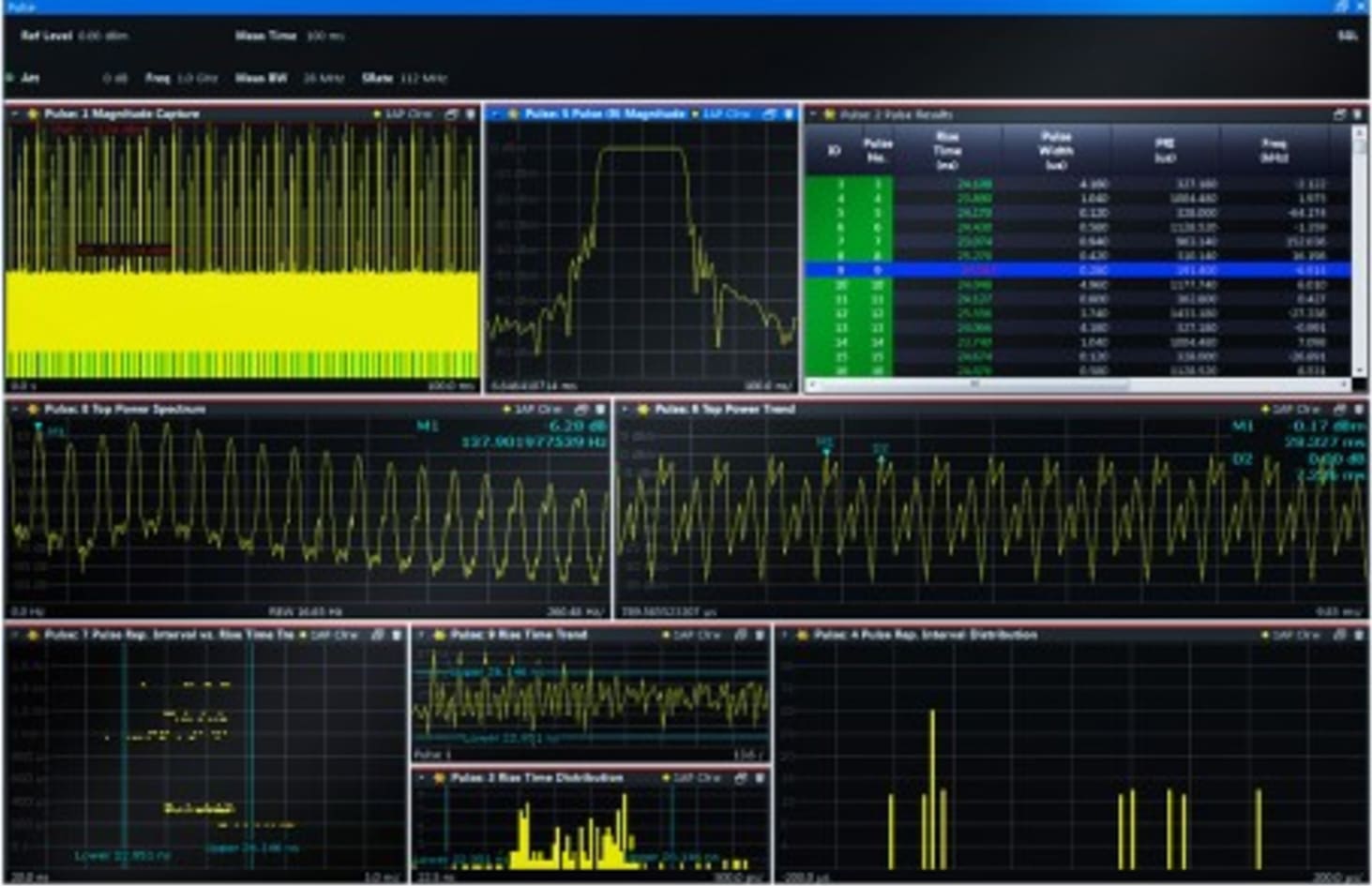Click the delete icon on Top Power Trend window
1372x886 pixels.
pyautogui.click(x=1358, y=408)
